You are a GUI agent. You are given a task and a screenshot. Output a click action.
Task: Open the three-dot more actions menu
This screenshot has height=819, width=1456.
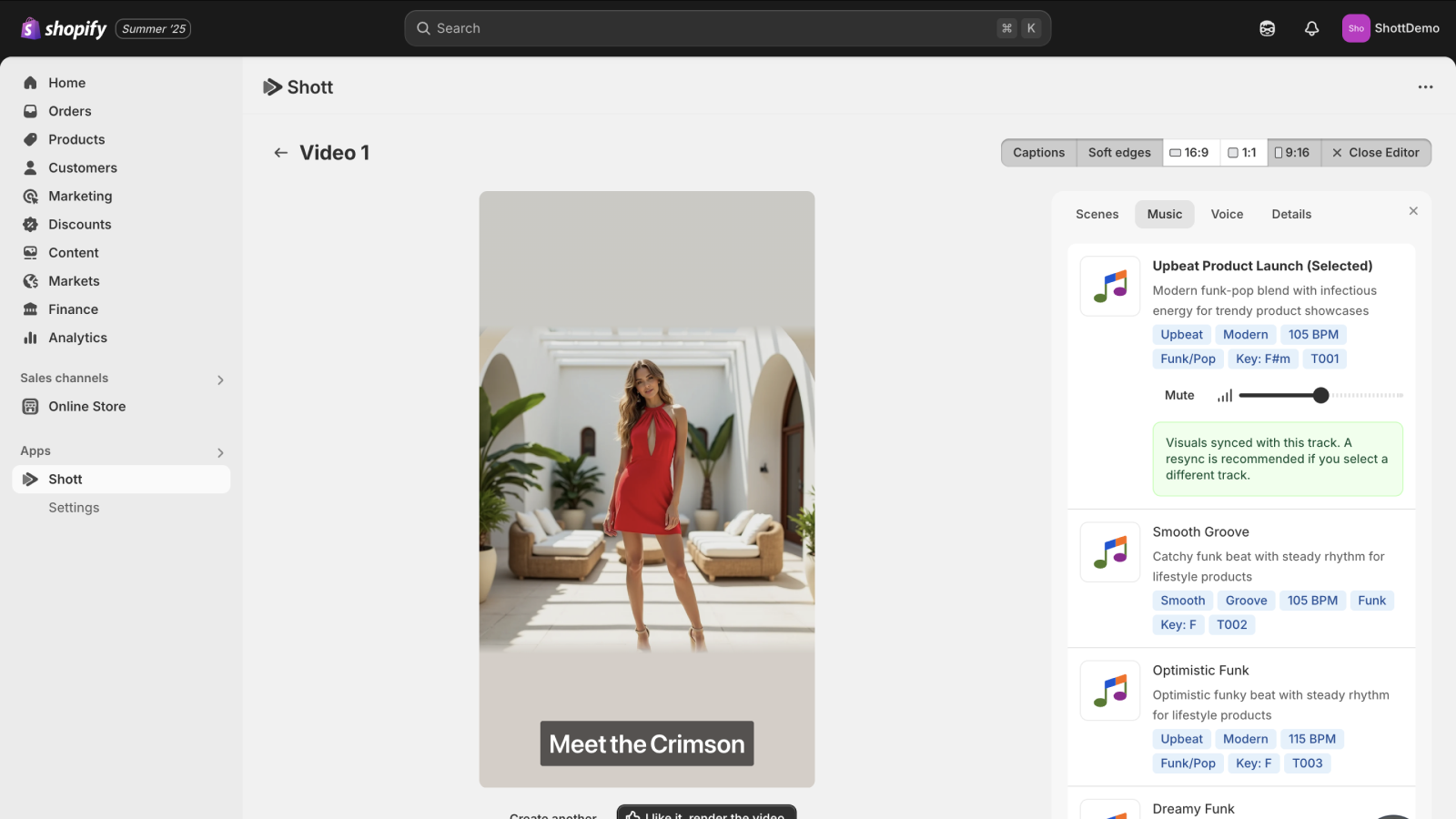(x=1425, y=87)
